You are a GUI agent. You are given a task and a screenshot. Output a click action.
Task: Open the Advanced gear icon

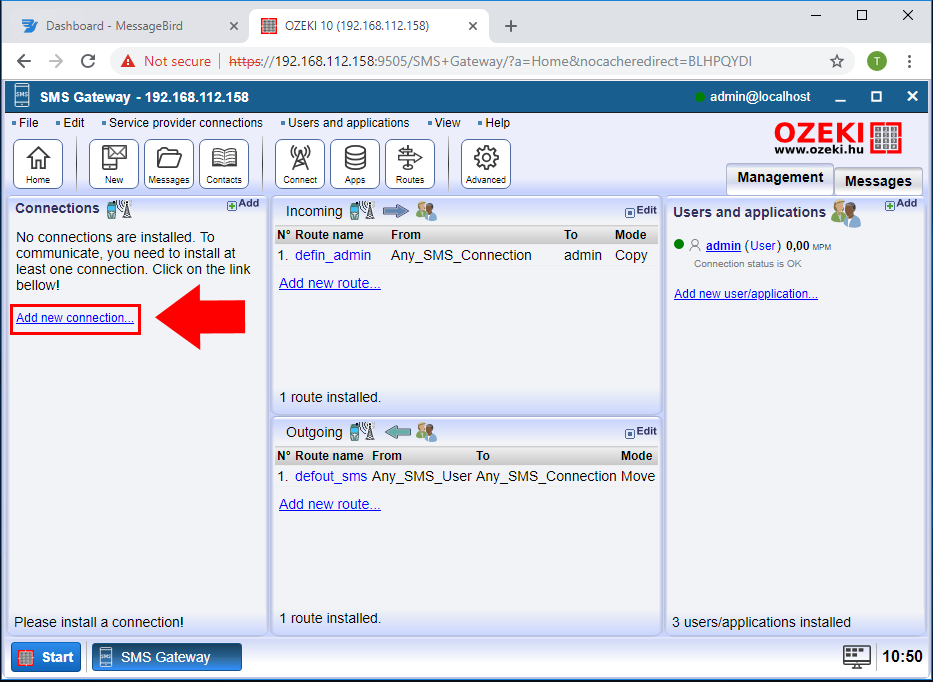[486, 164]
